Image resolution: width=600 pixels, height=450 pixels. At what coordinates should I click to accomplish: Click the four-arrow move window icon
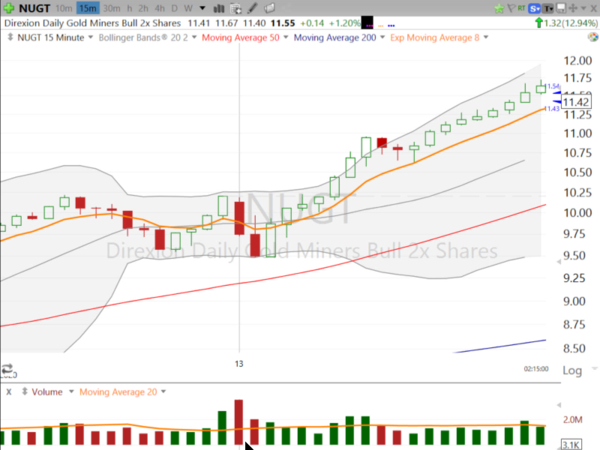pyautogui.click(x=573, y=8)
